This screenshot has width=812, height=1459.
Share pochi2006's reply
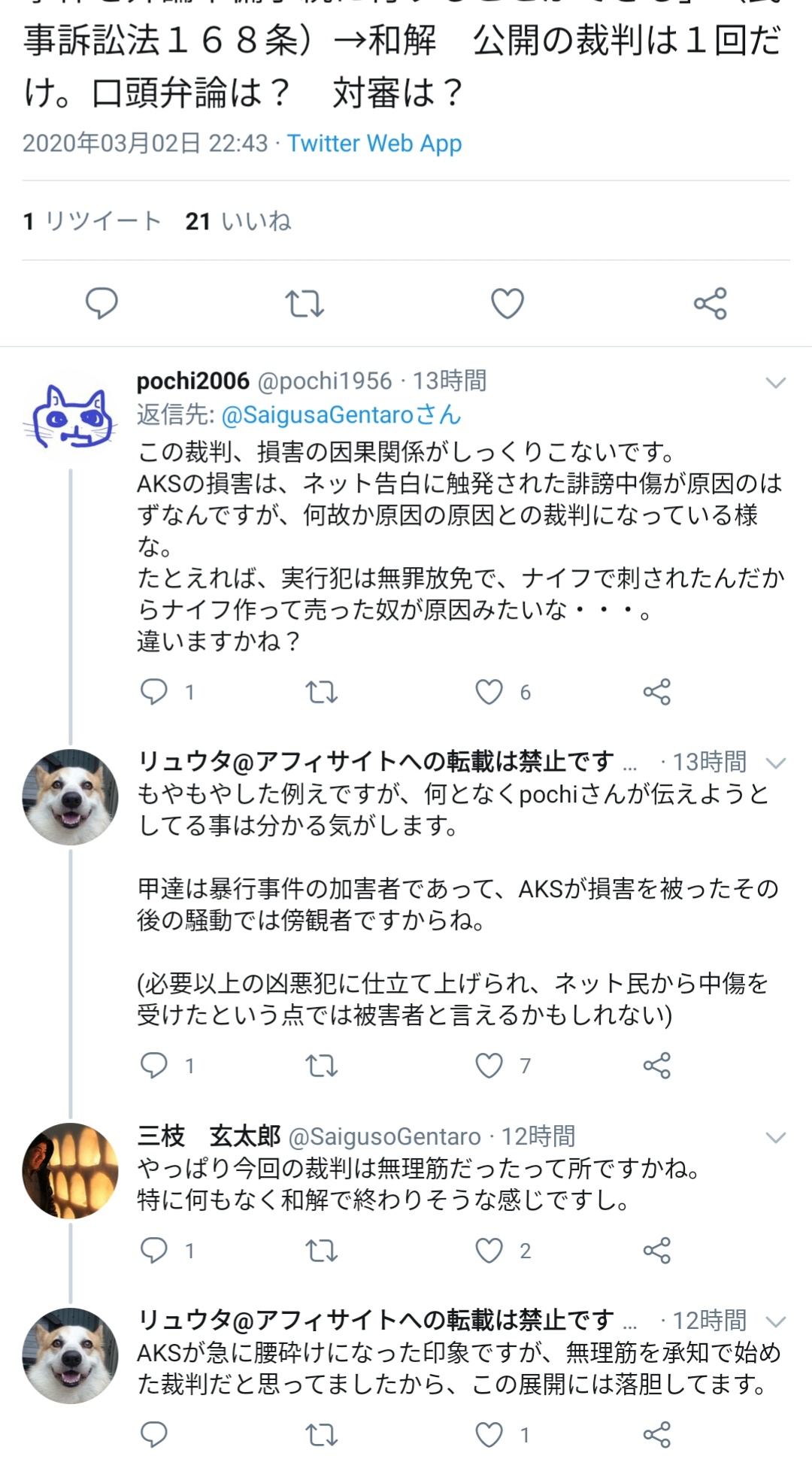(x=657, y=691)
